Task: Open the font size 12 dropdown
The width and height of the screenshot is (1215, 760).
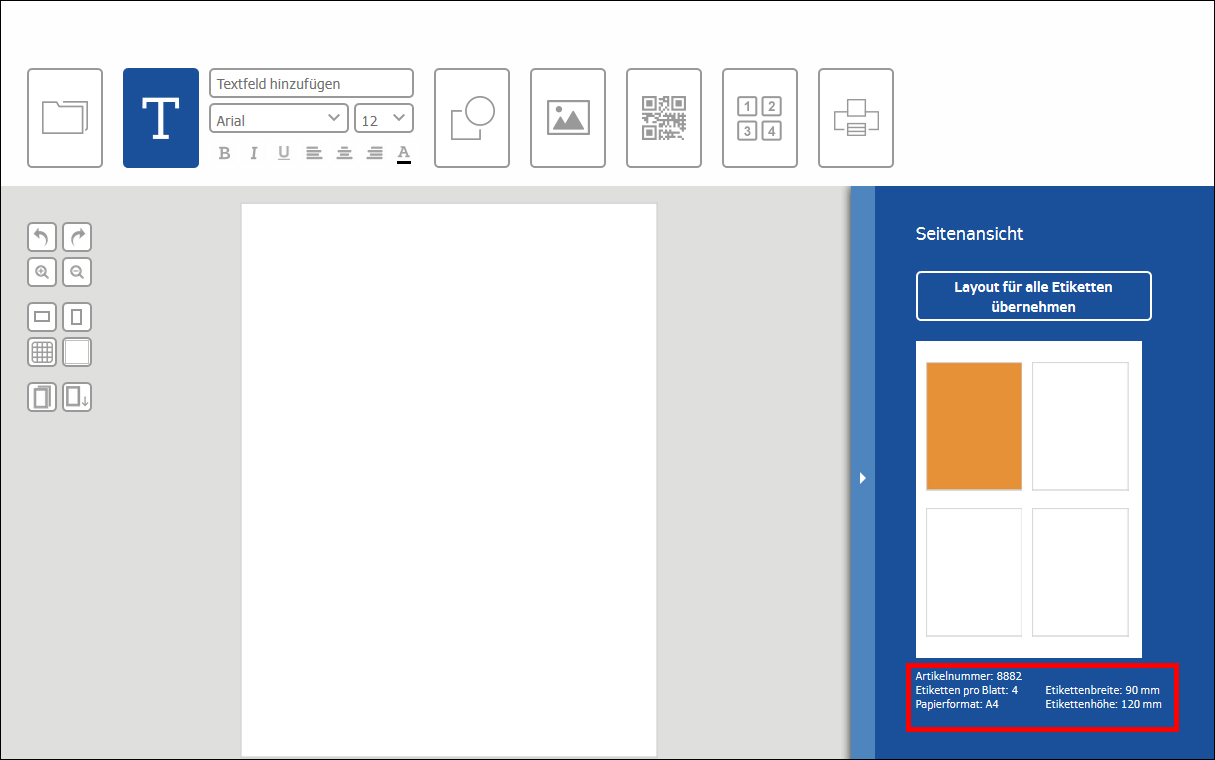Action: [x=383, y=118]
